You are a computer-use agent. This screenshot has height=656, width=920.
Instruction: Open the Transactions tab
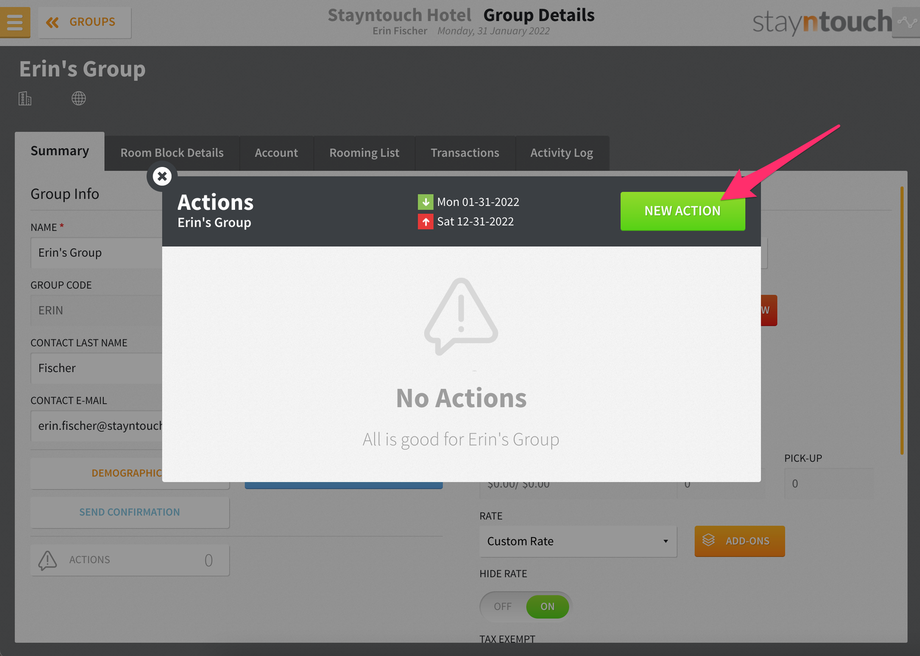point(465,153)
